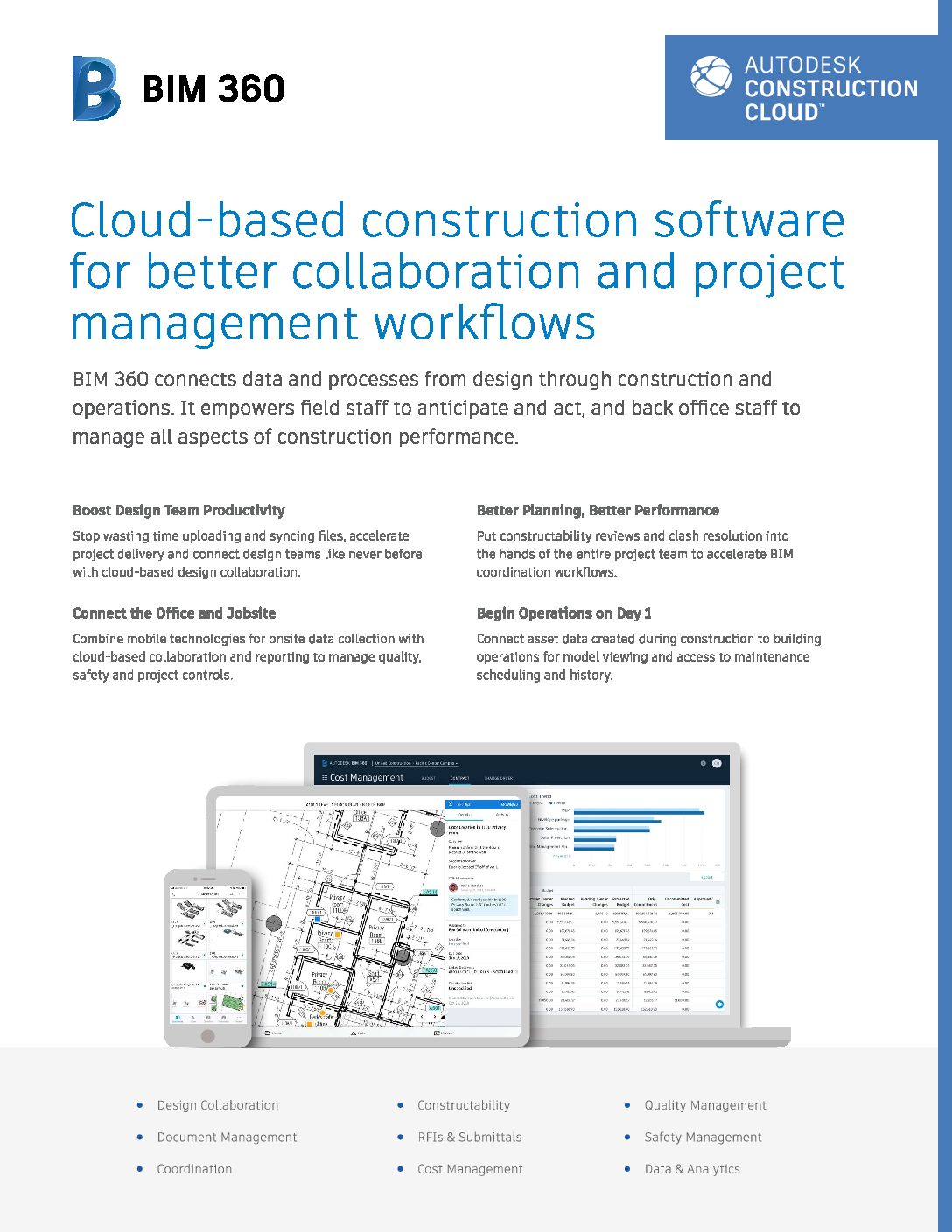Open the Contract tab
The image size is (952, 1232).
(x=459, y=778)
